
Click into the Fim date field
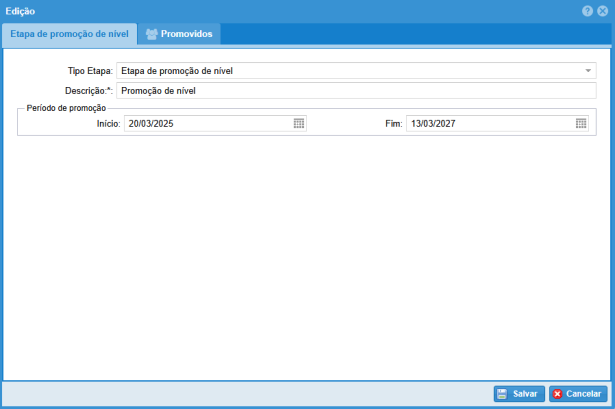click(489, 124)
